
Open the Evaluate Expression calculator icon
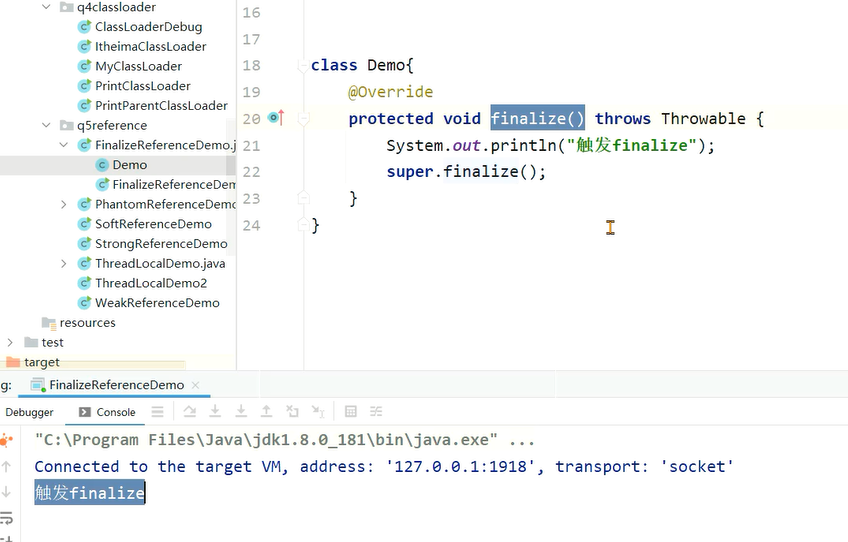[351, 411]
